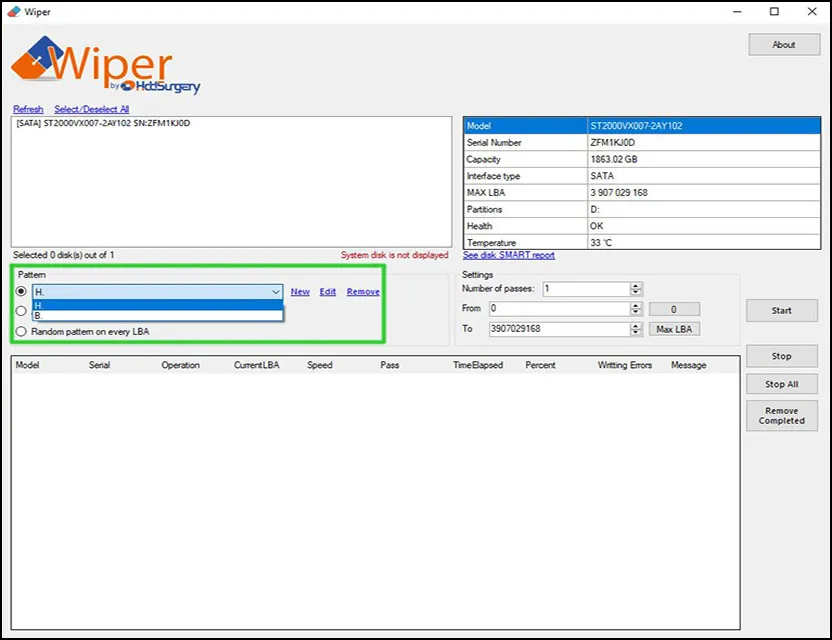This screenshot has width=832, height=640.
Task: Click the TimeElapsed column header
Action: click(x=478, y=365)
